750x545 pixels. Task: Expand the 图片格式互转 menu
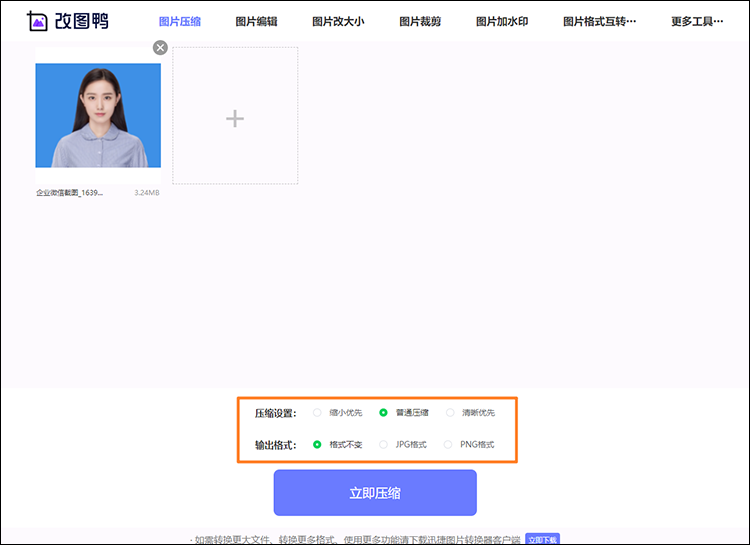599,22
